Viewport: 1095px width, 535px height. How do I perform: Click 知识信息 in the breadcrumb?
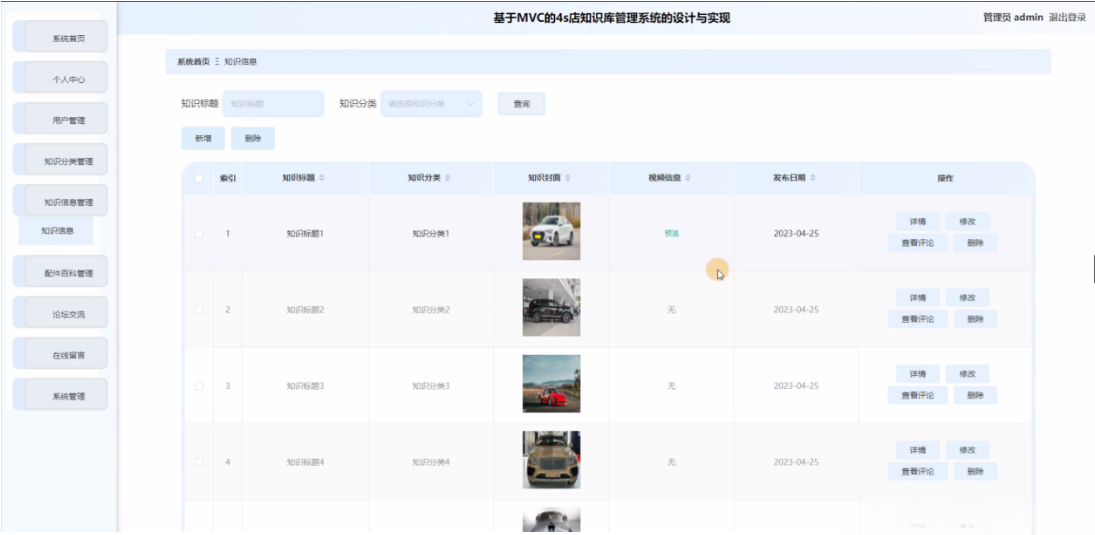pyautogui.click(x=240, y=61)
